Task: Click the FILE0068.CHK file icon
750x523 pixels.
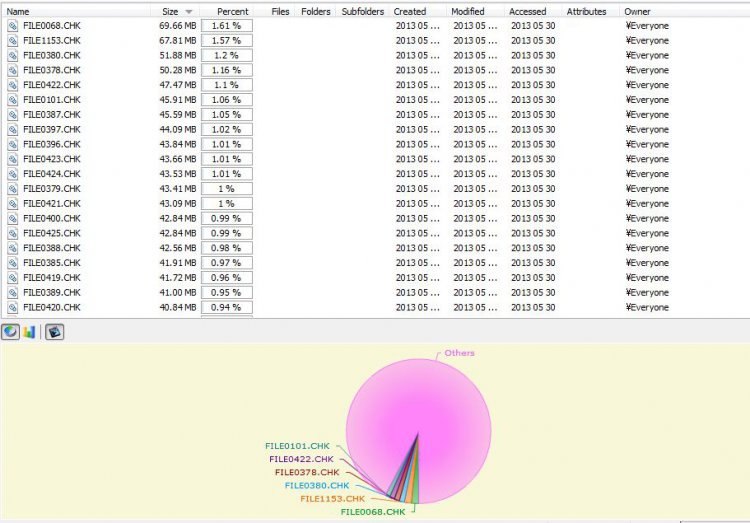Action: [12, 26]
